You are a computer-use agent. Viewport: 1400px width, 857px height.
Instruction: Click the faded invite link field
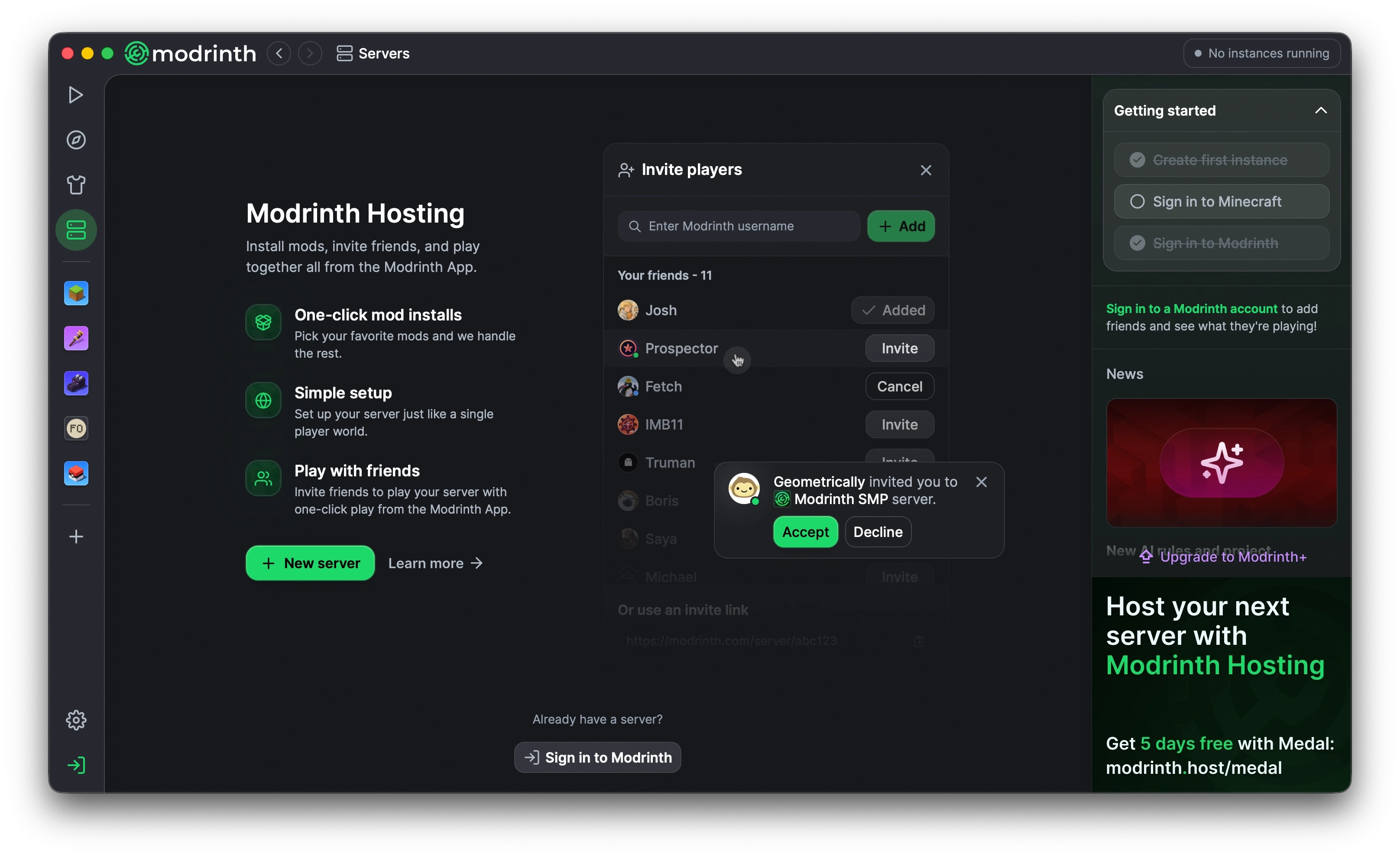(775, 640)
